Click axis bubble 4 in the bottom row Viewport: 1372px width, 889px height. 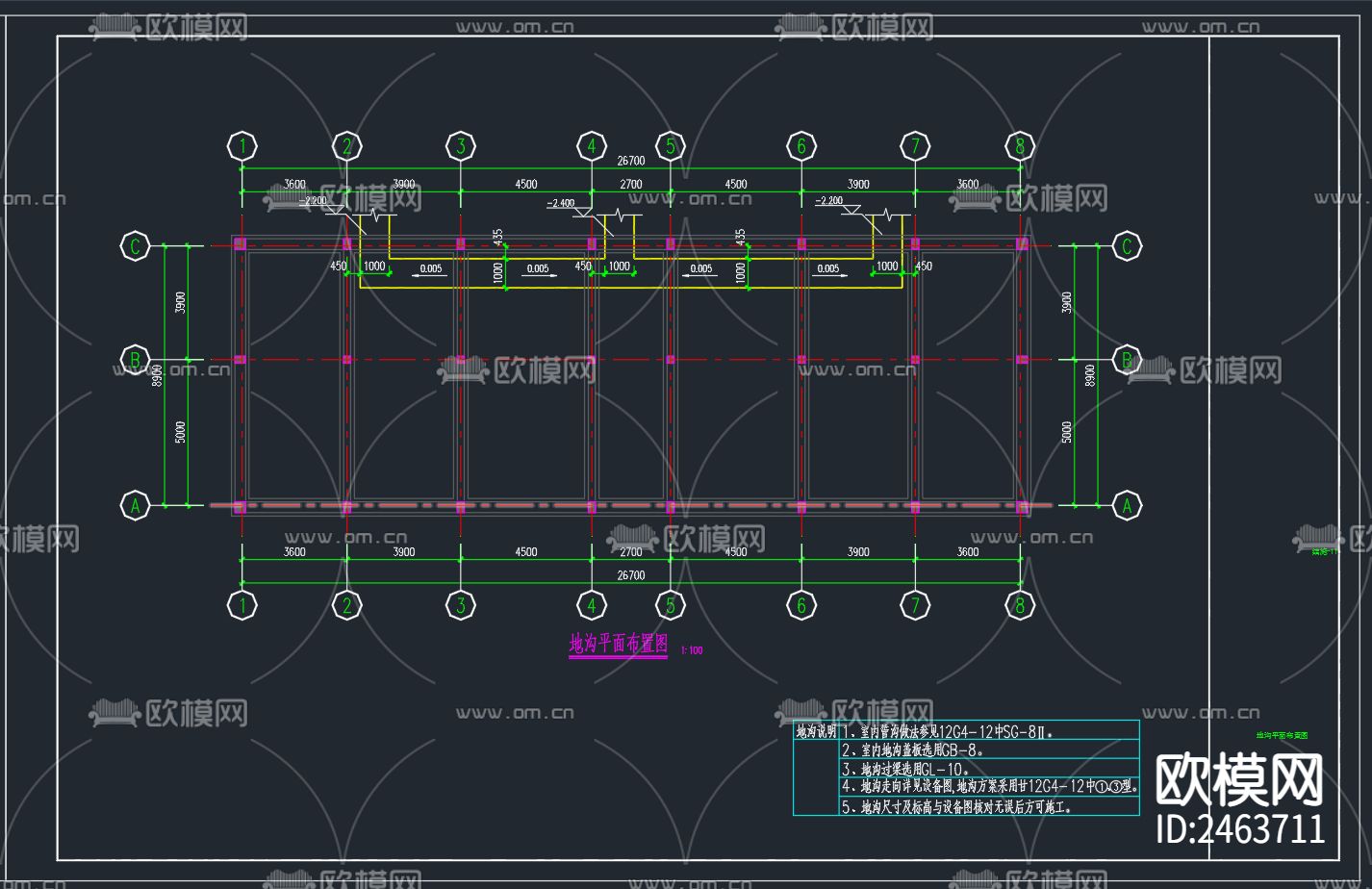[x=592, y=605]
